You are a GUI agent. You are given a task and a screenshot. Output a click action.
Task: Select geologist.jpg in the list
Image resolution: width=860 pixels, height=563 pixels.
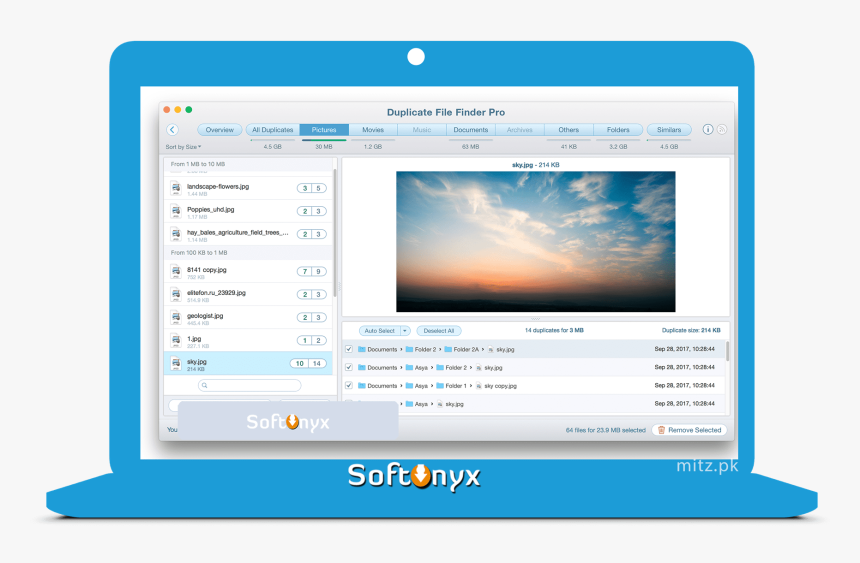(248, 318)
